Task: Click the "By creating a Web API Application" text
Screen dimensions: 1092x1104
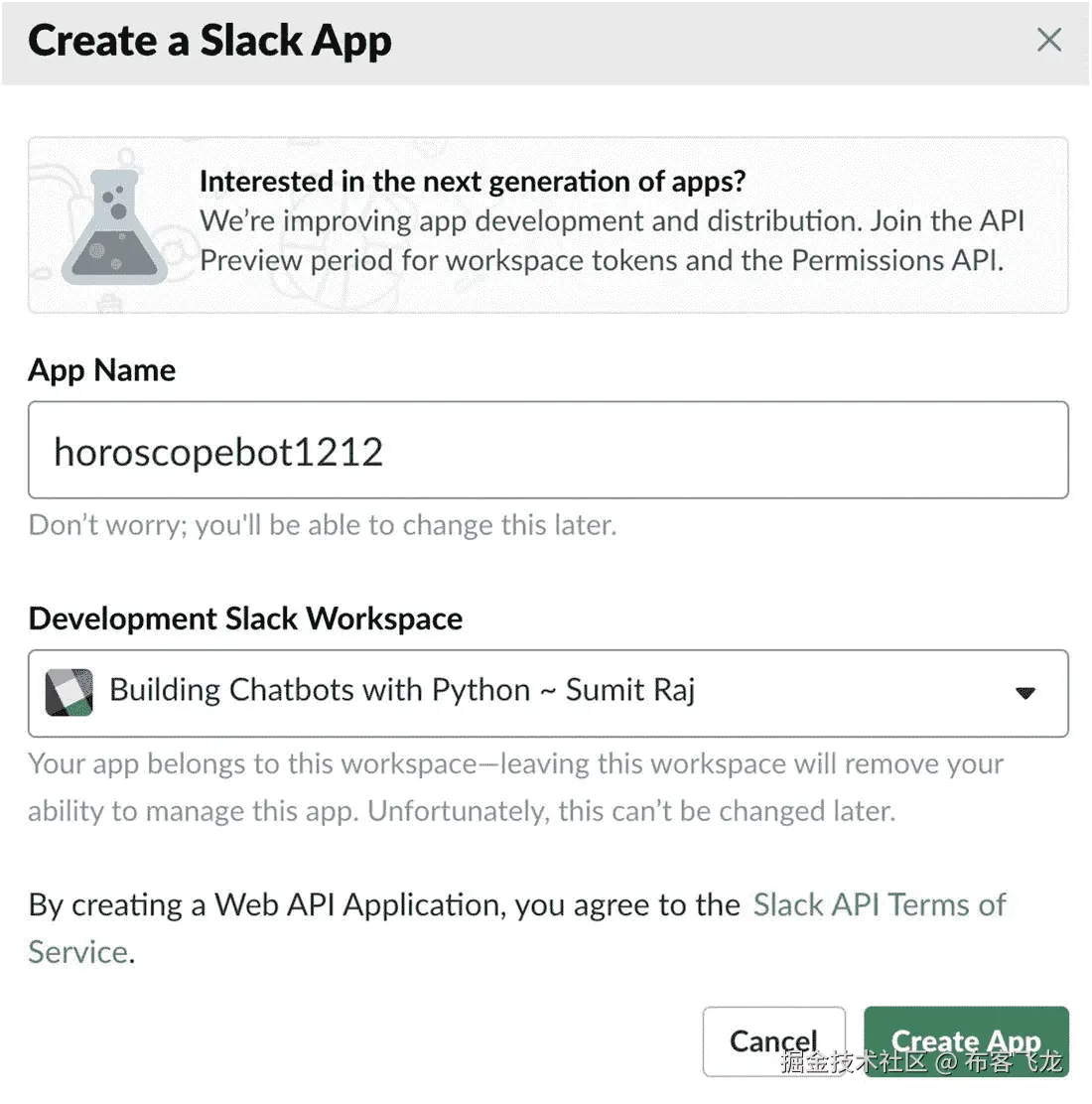Action: 383,904
